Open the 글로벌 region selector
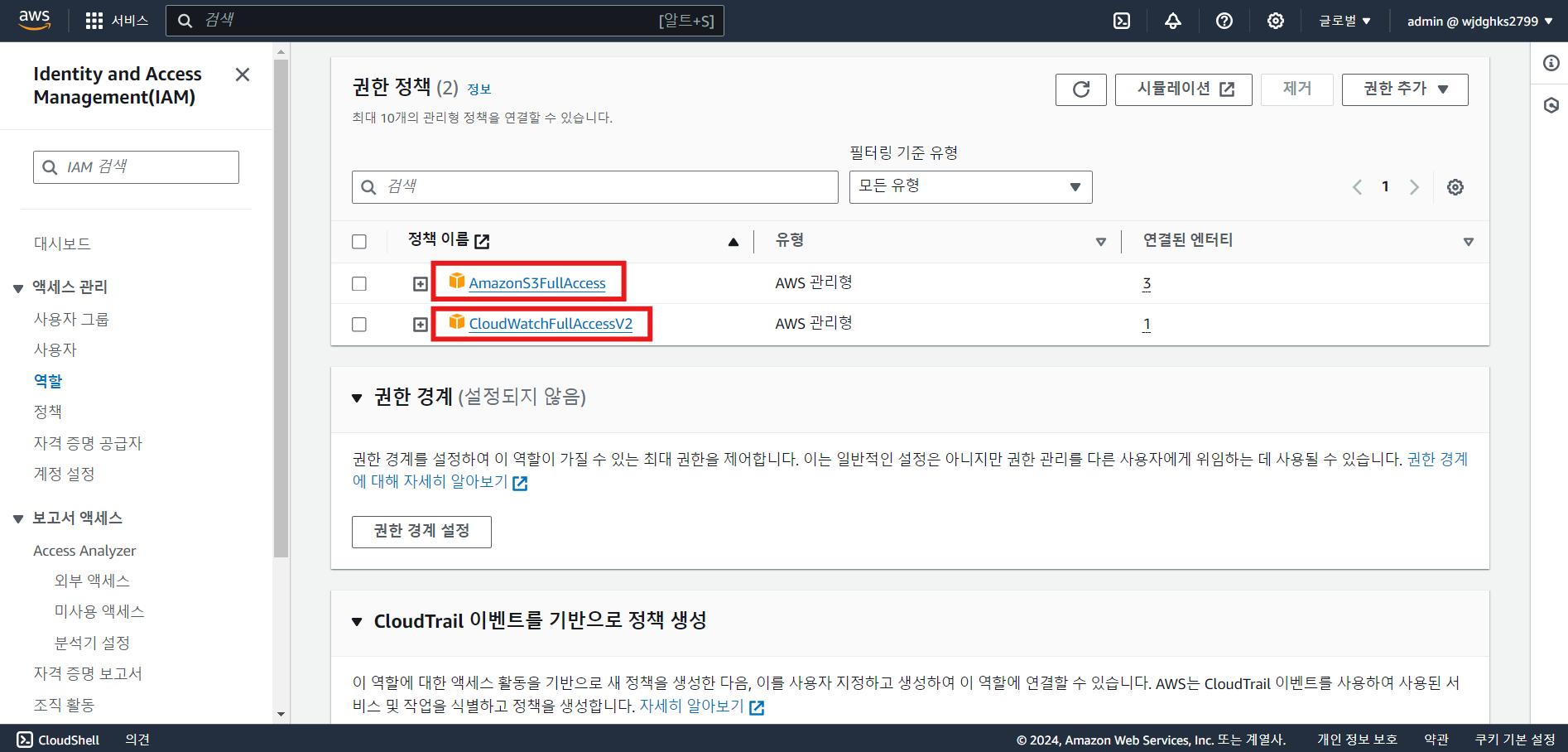Viewport: 1568px width, 752px height. [x=1345, y=21]
